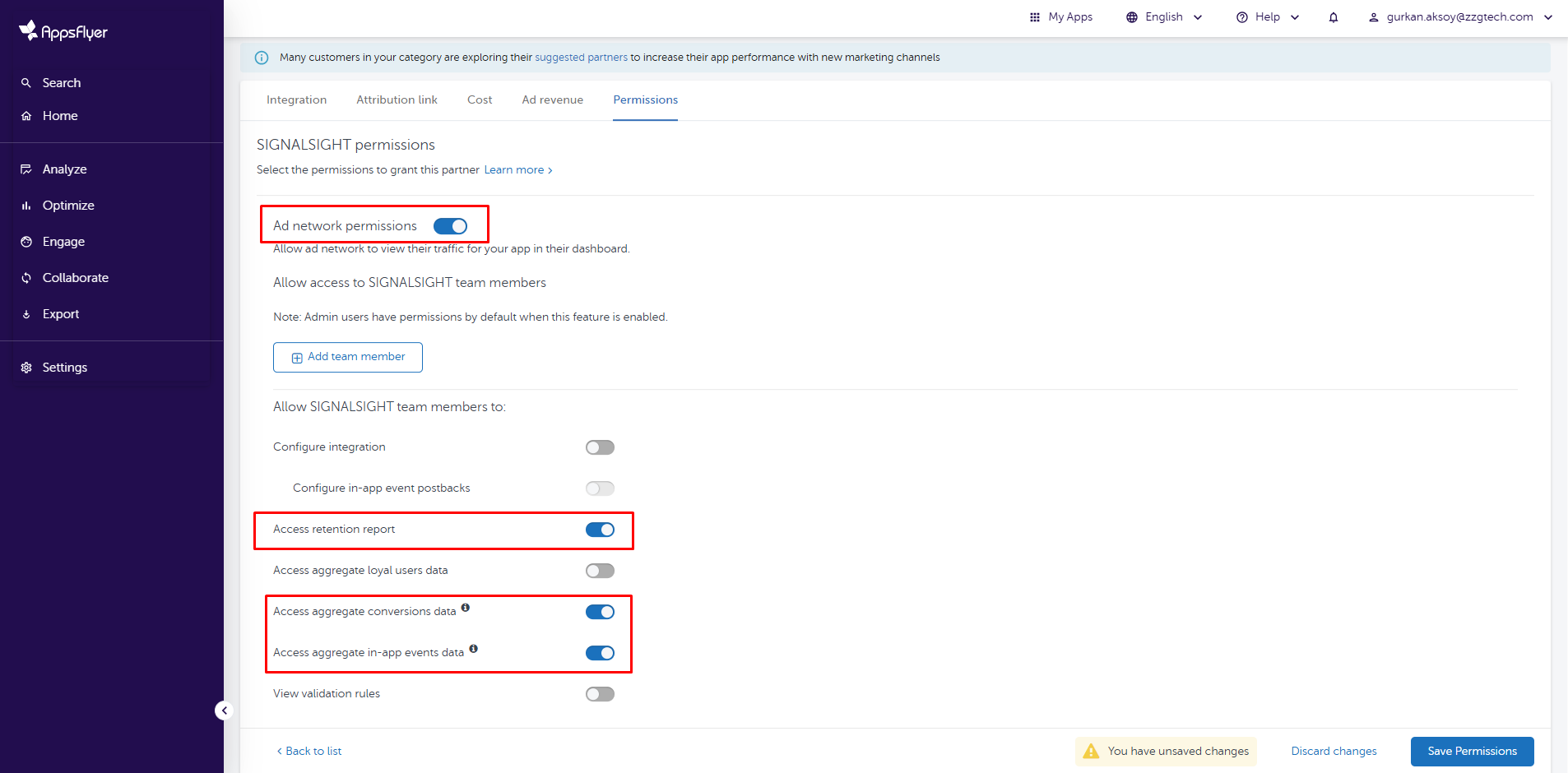This screenshot has width=1568, height=773.
Task: Click Discard changes link
Action: pos(1334,752)
